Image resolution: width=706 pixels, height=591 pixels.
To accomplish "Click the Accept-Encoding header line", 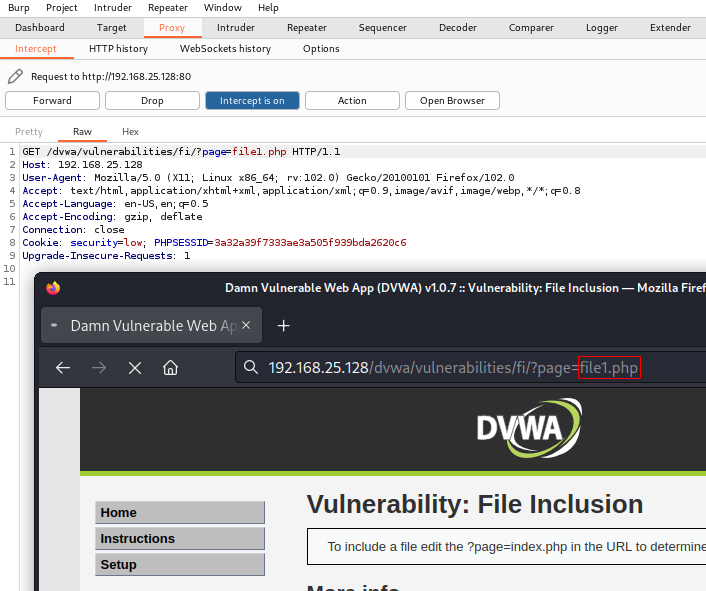I will [112, 217].
